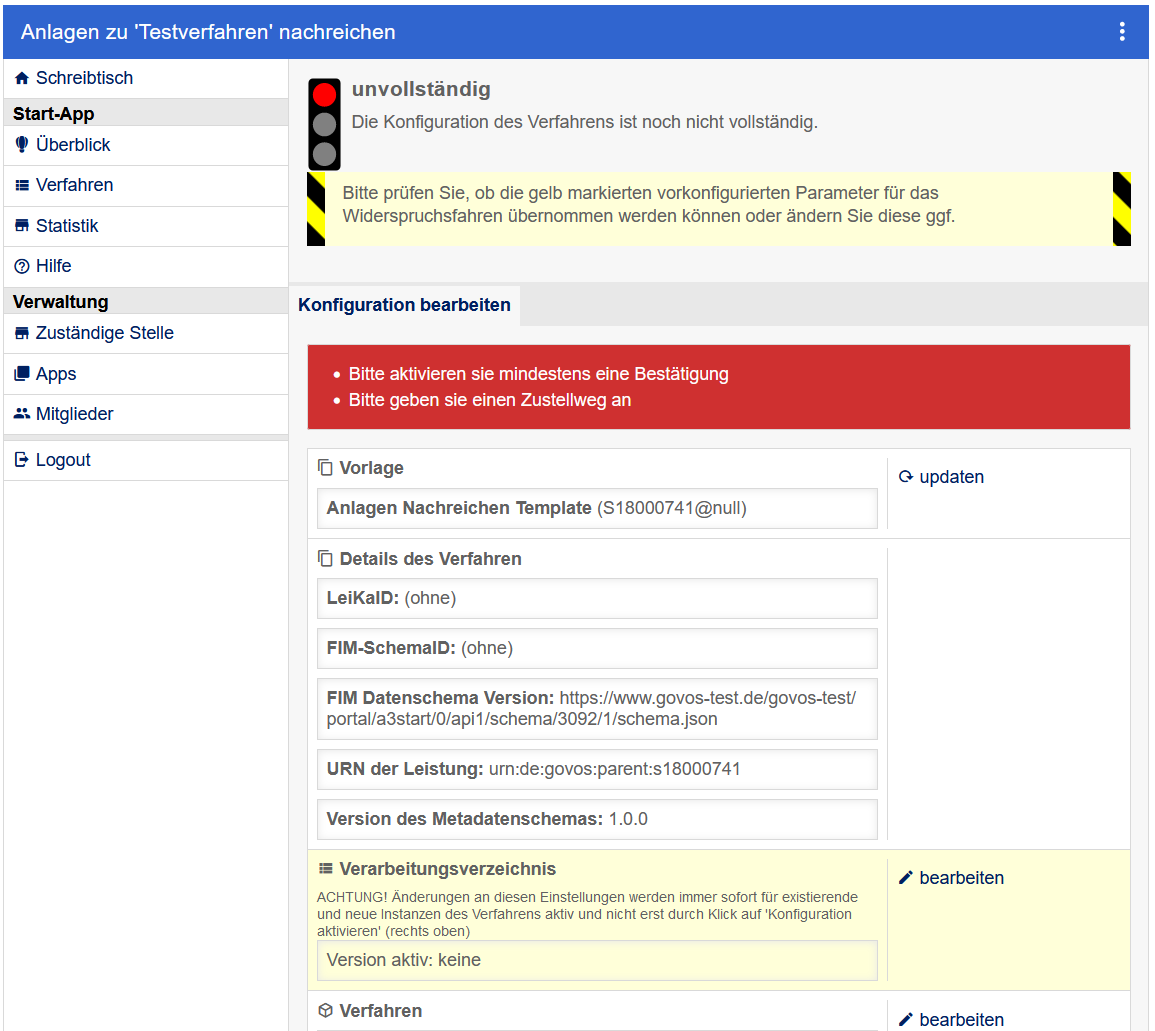Click the pencil icon for Verarbeitungsverzeichnis

906,878
